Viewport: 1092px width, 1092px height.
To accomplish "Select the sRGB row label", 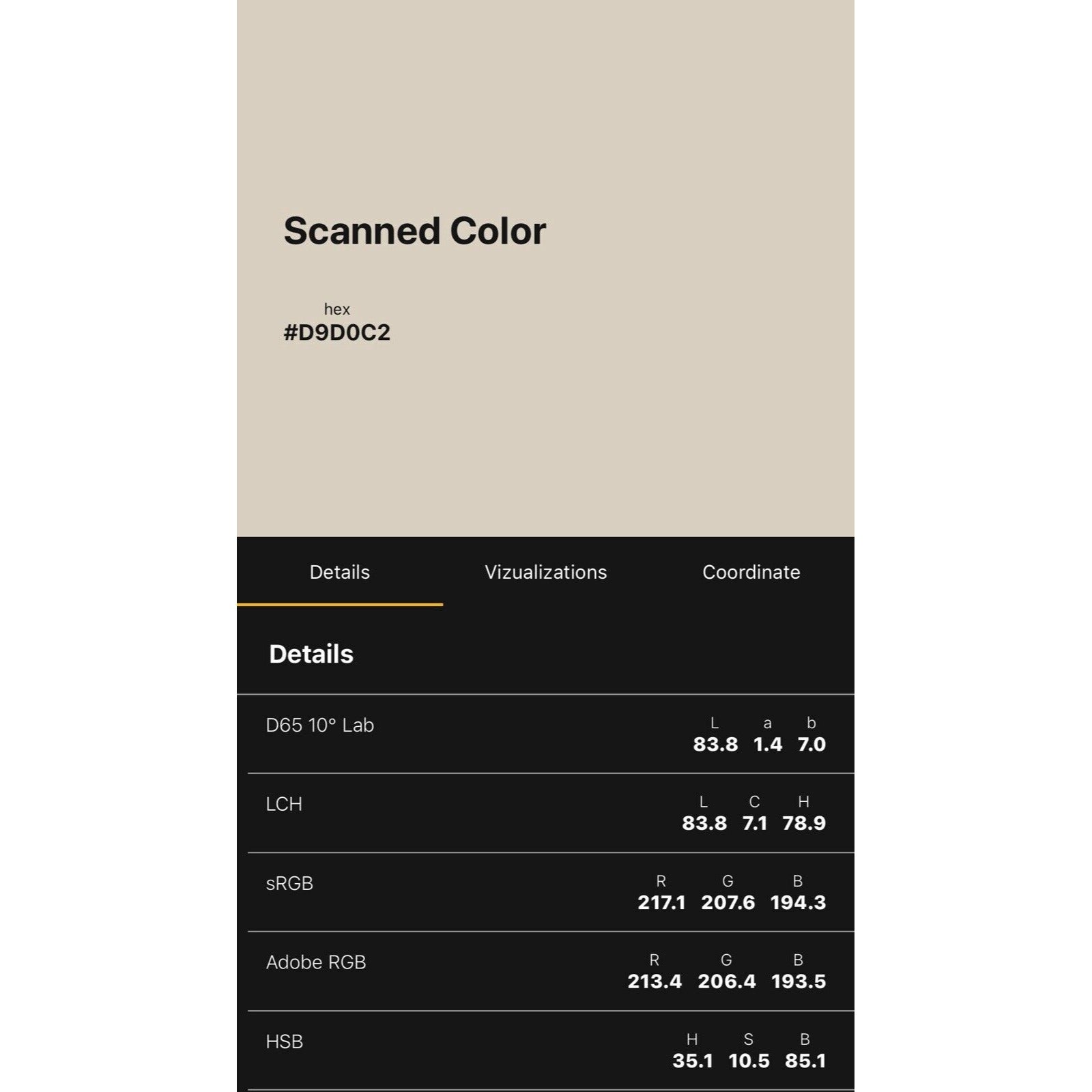I will 289,883.
